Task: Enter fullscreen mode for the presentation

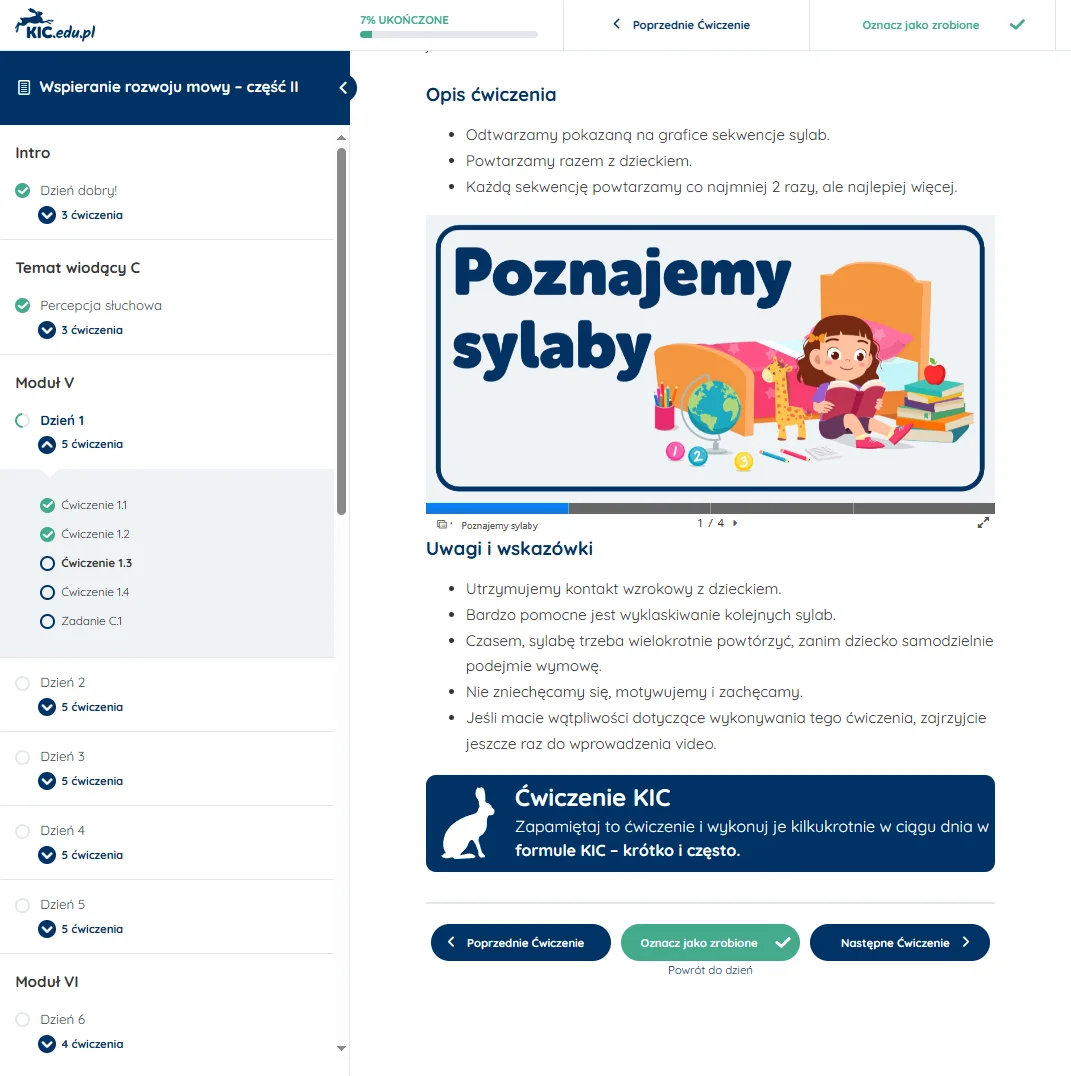Action: click(x=983, y=523)
